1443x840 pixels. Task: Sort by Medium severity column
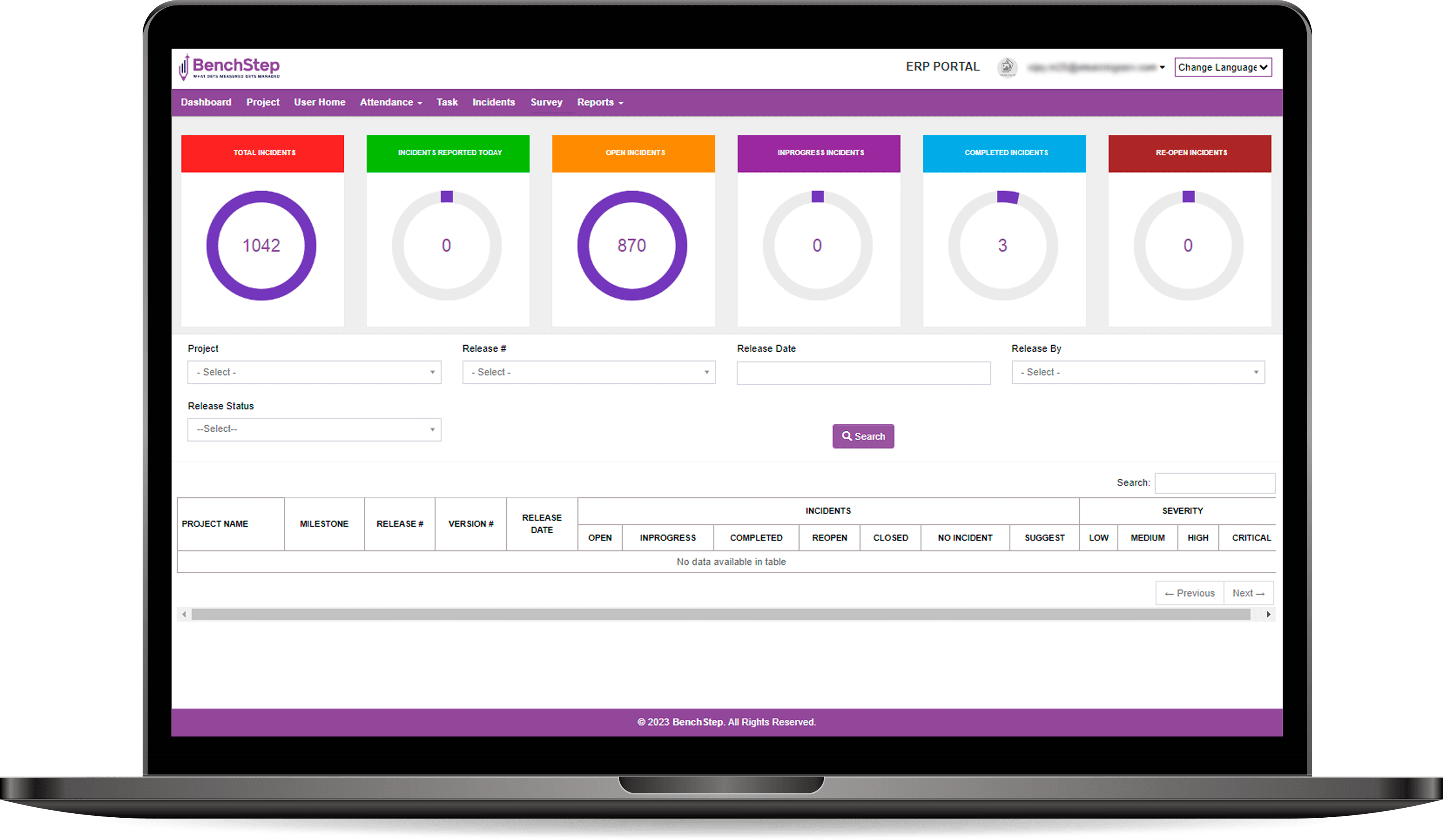point(1147,538)
